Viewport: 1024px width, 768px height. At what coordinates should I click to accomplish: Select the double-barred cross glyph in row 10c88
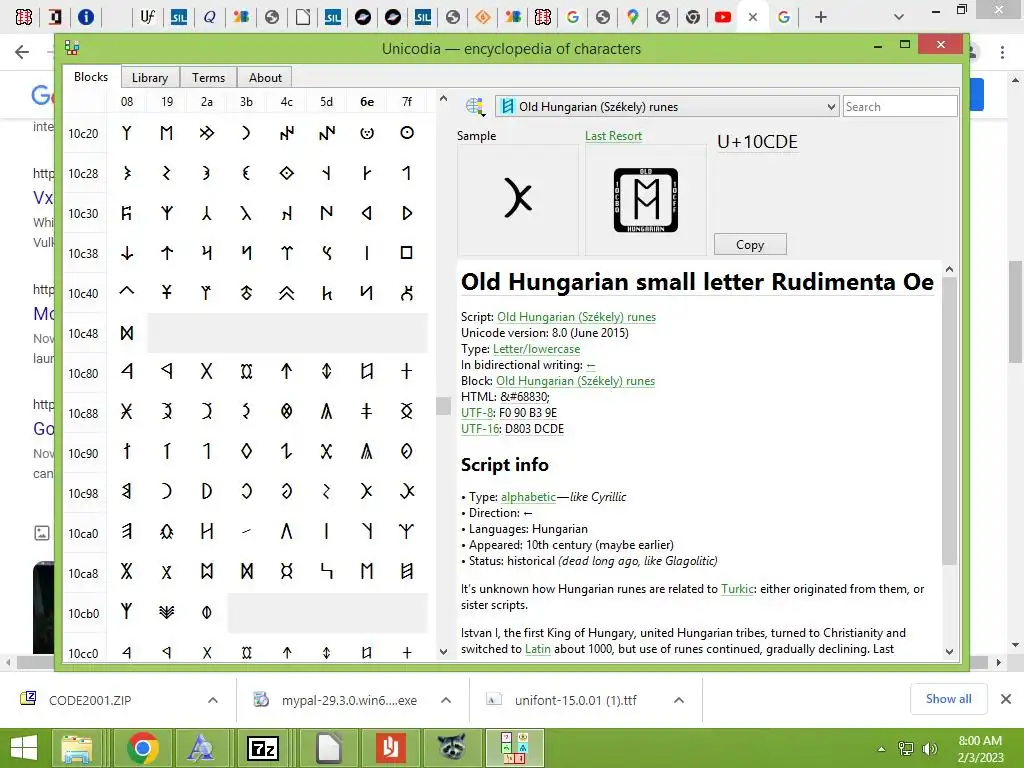367,411
